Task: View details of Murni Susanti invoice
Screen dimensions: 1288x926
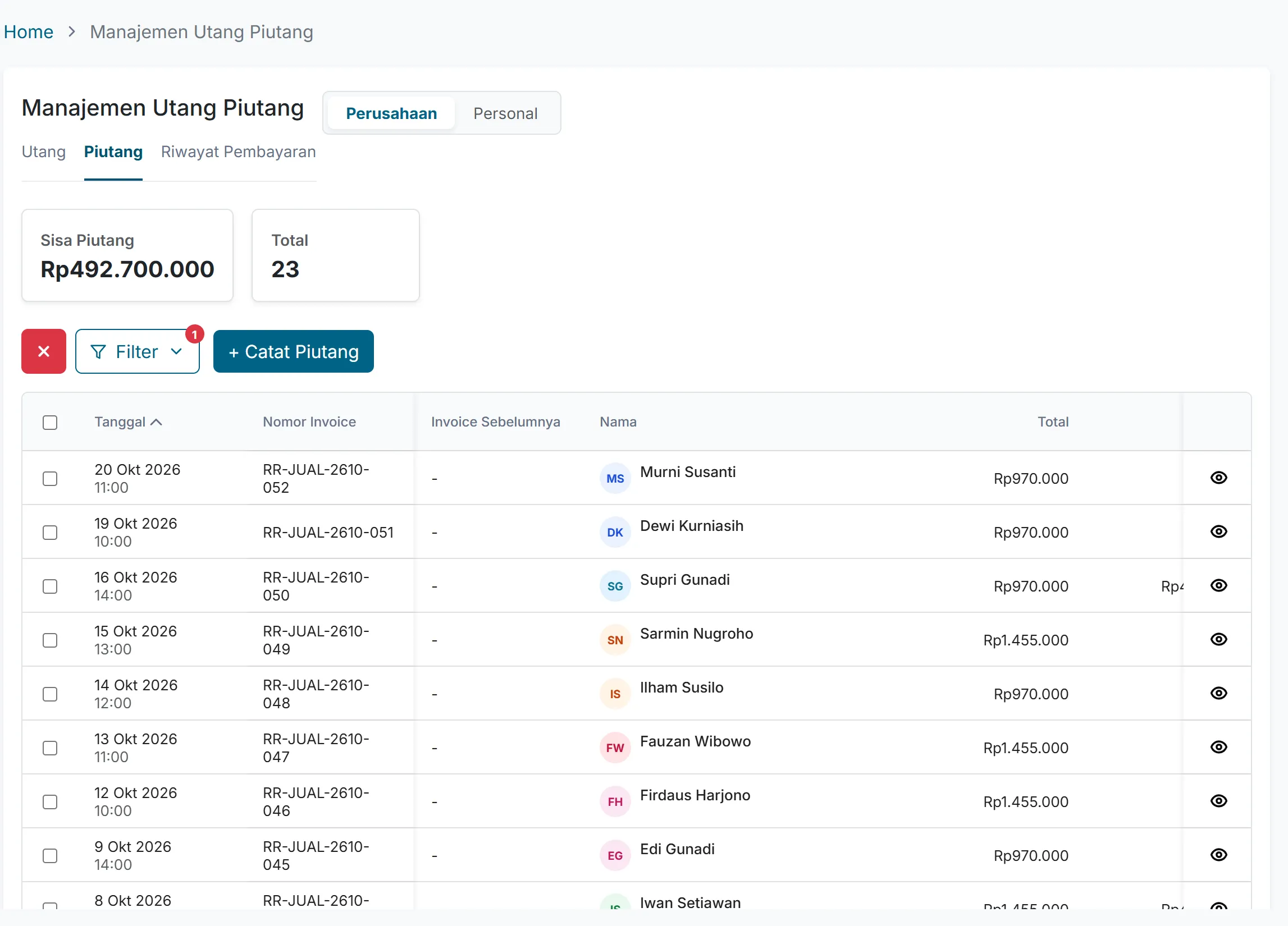Action: click(1218, 478)
